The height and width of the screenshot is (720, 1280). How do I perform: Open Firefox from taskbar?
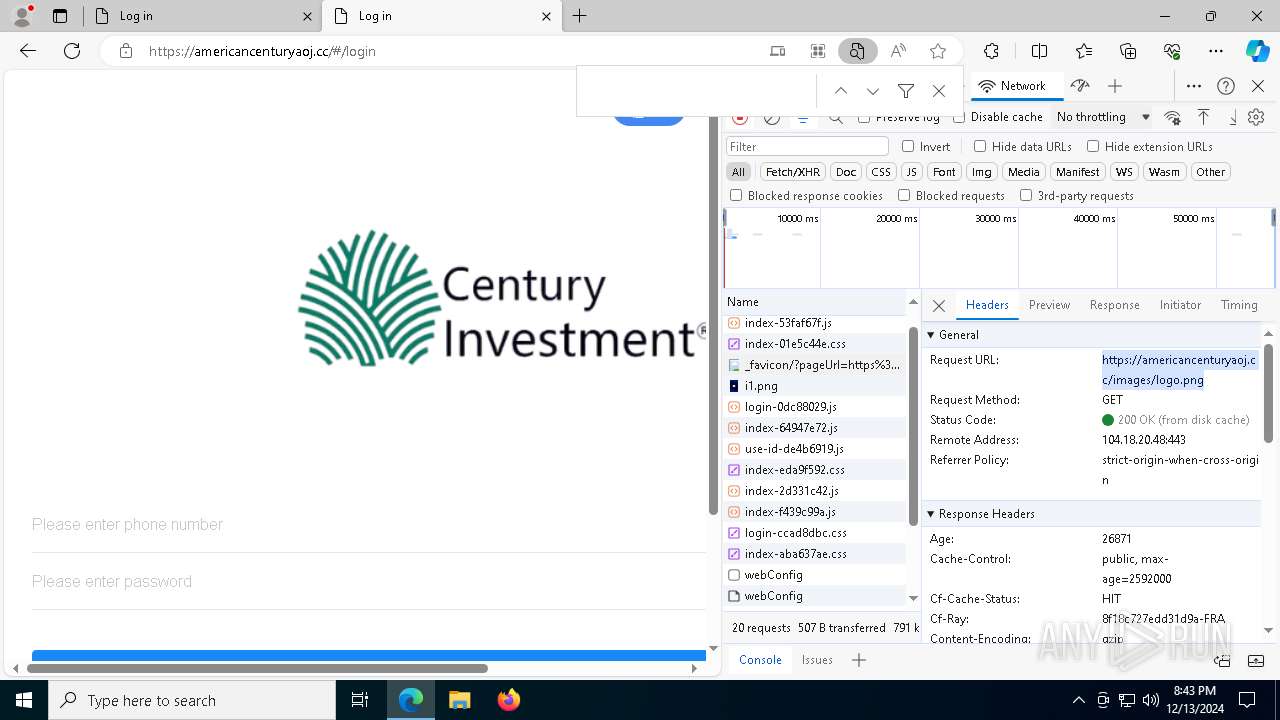point(508,700)
